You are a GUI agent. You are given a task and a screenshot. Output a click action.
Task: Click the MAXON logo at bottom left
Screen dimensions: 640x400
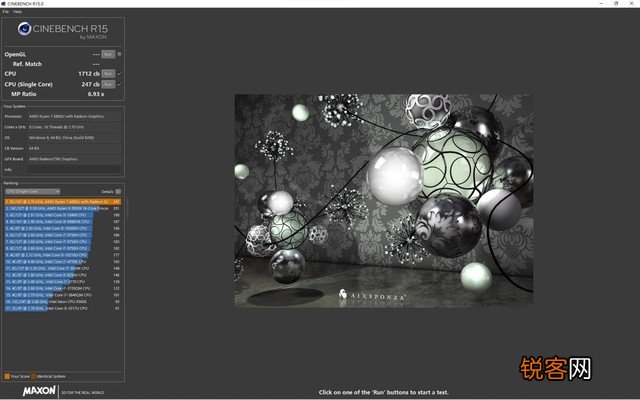coord(39,391)
